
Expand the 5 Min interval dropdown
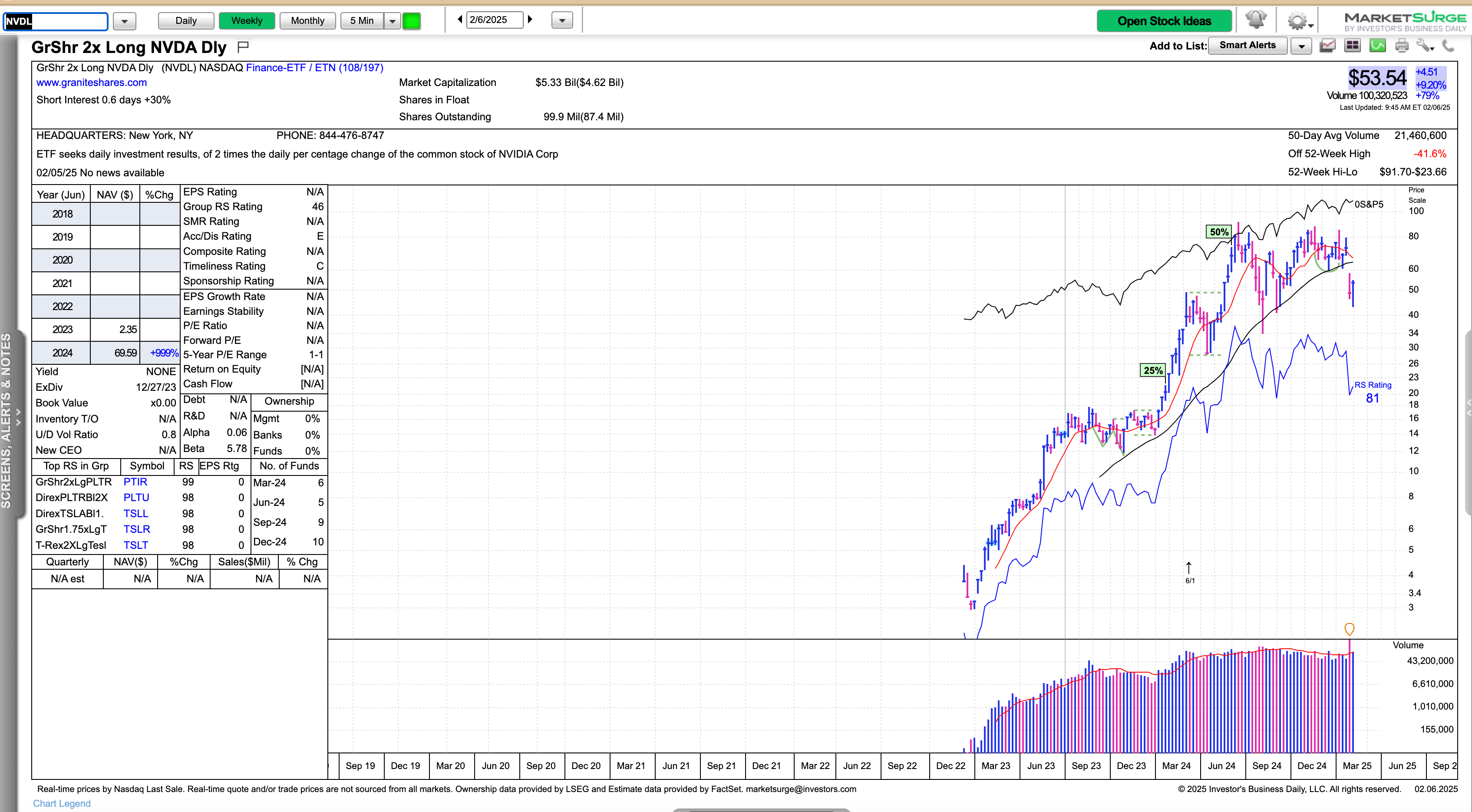[392, 21]
